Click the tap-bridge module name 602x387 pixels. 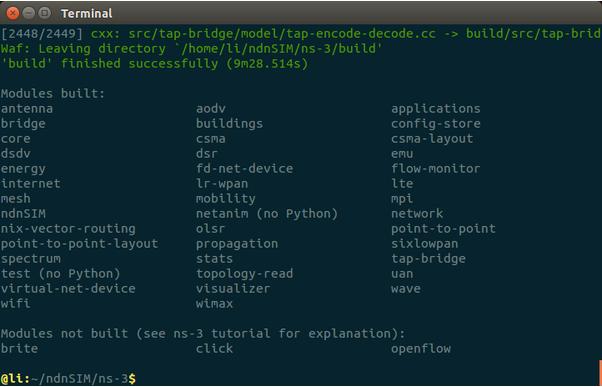[x=428, y=259]
